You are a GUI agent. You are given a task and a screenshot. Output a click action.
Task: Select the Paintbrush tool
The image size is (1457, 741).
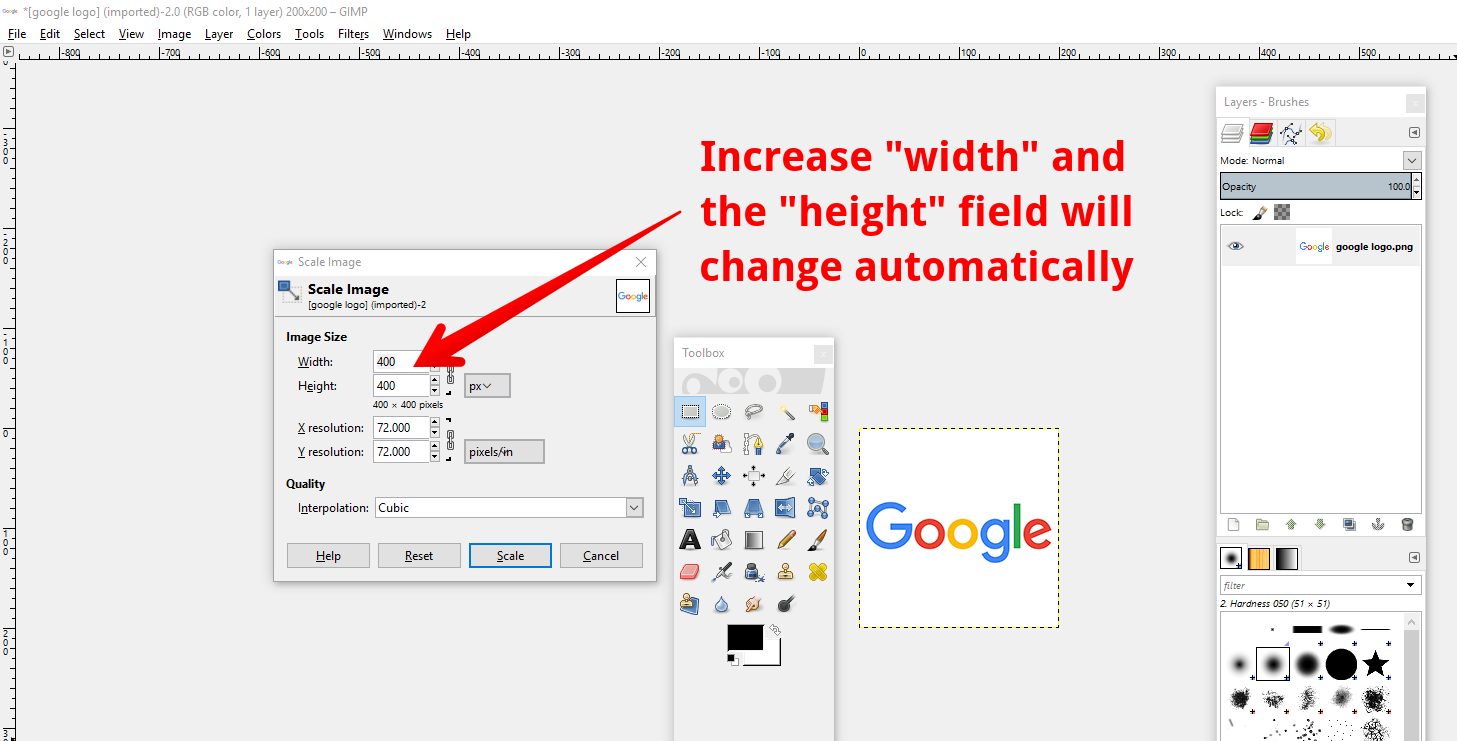pos(818,540)
